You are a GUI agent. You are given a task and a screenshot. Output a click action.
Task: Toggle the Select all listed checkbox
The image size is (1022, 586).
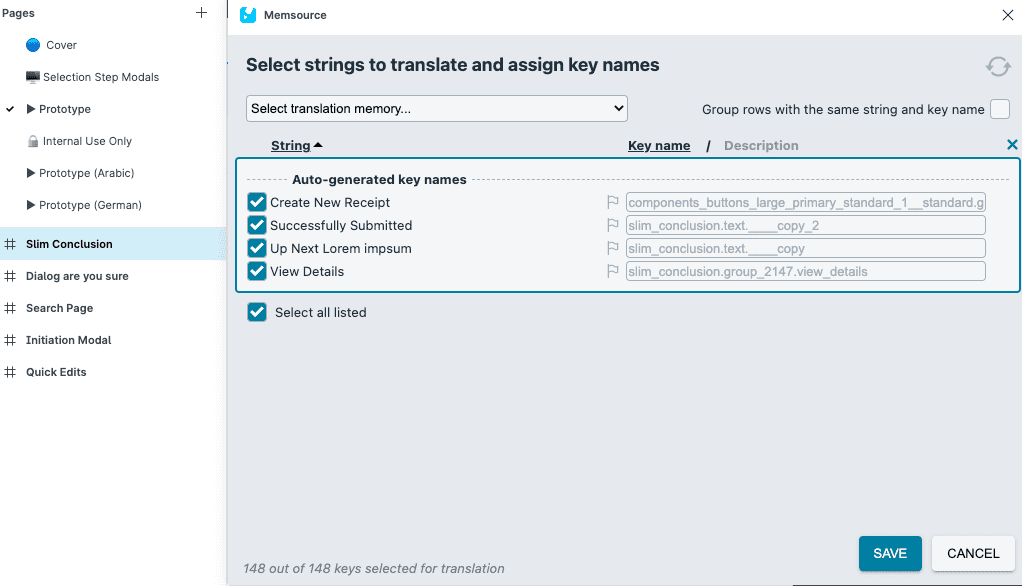257,312
